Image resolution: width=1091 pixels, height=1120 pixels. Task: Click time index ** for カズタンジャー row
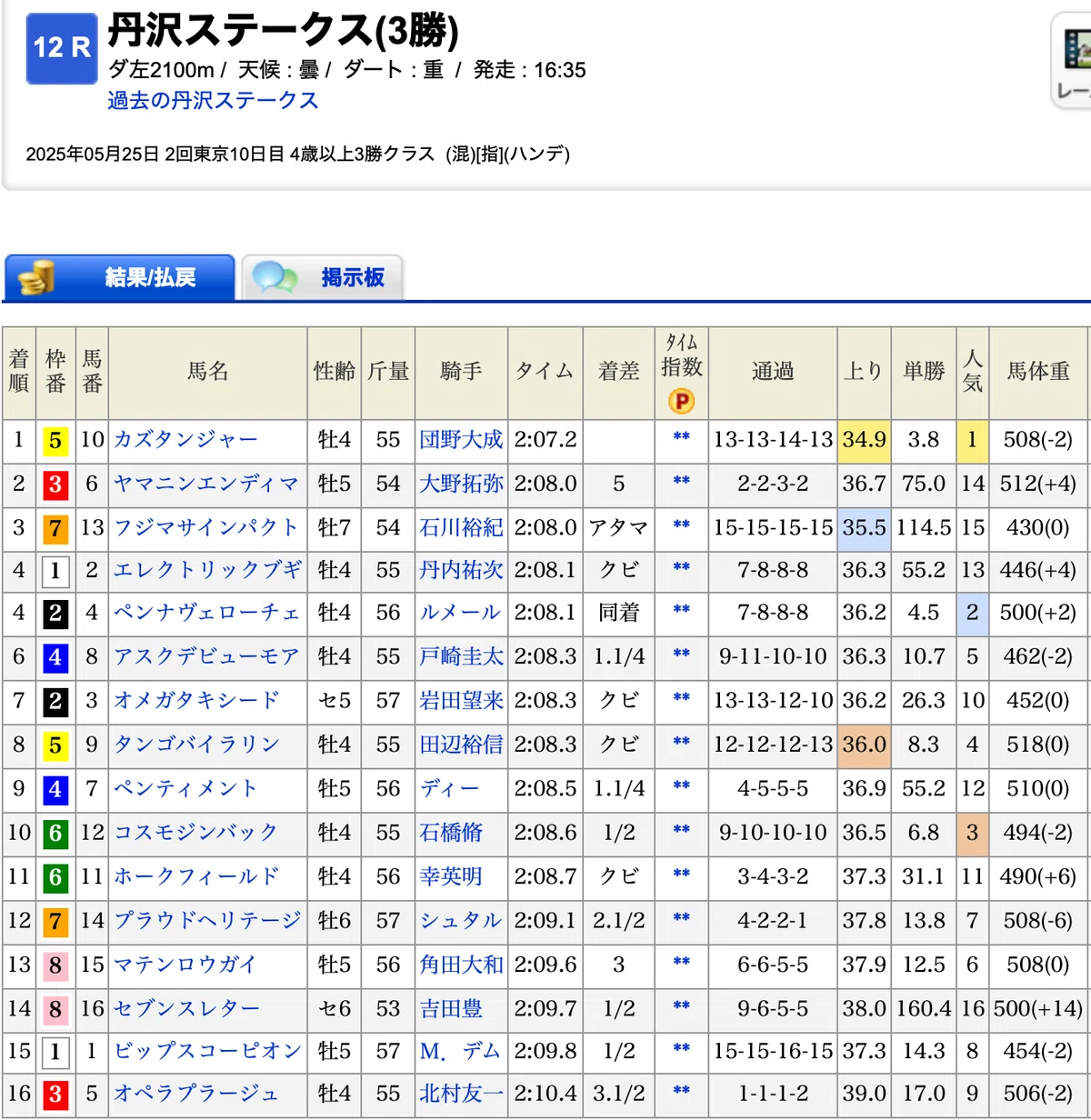681,438
